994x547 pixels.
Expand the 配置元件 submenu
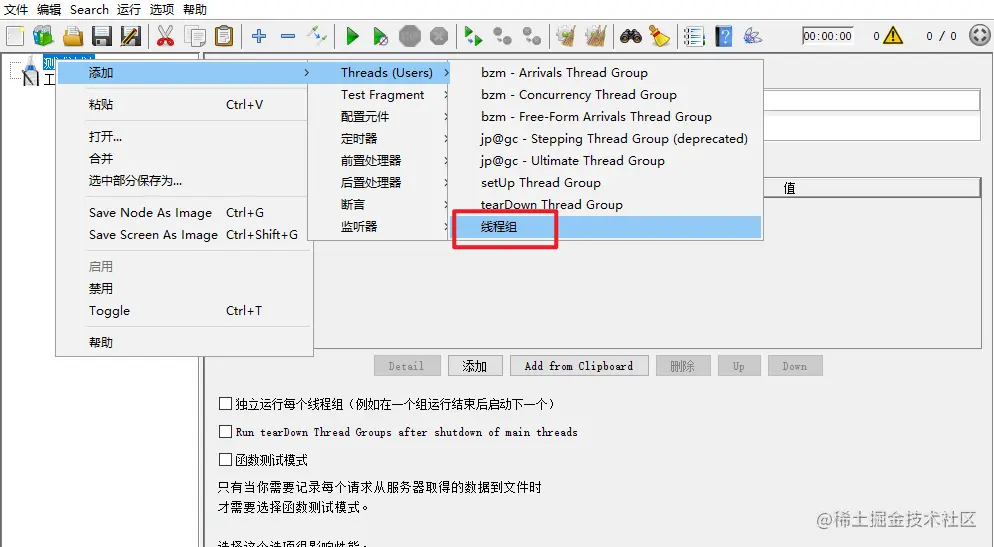(x=378, y=117)
